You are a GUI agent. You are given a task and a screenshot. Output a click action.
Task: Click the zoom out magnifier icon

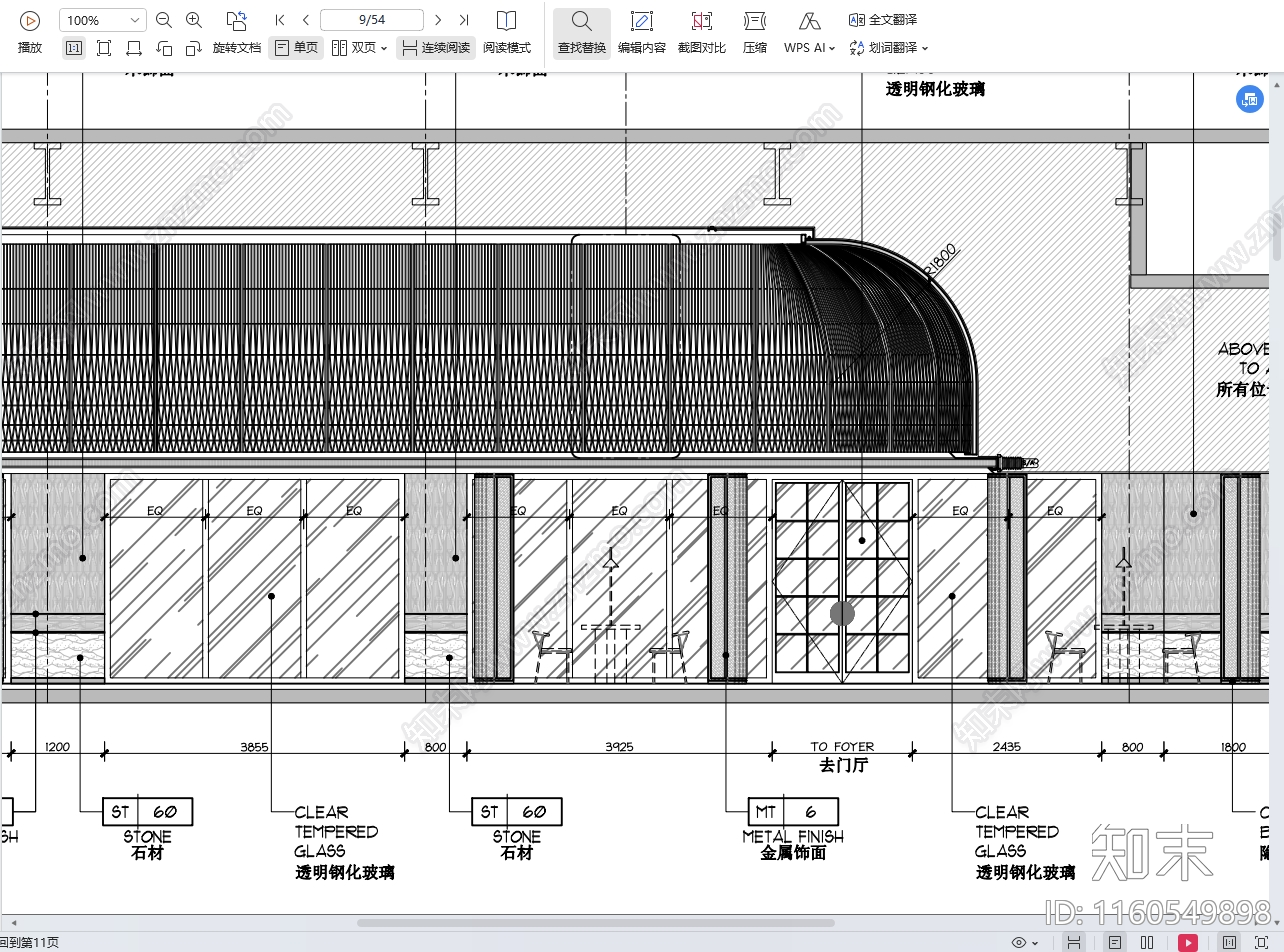(164, 20)
